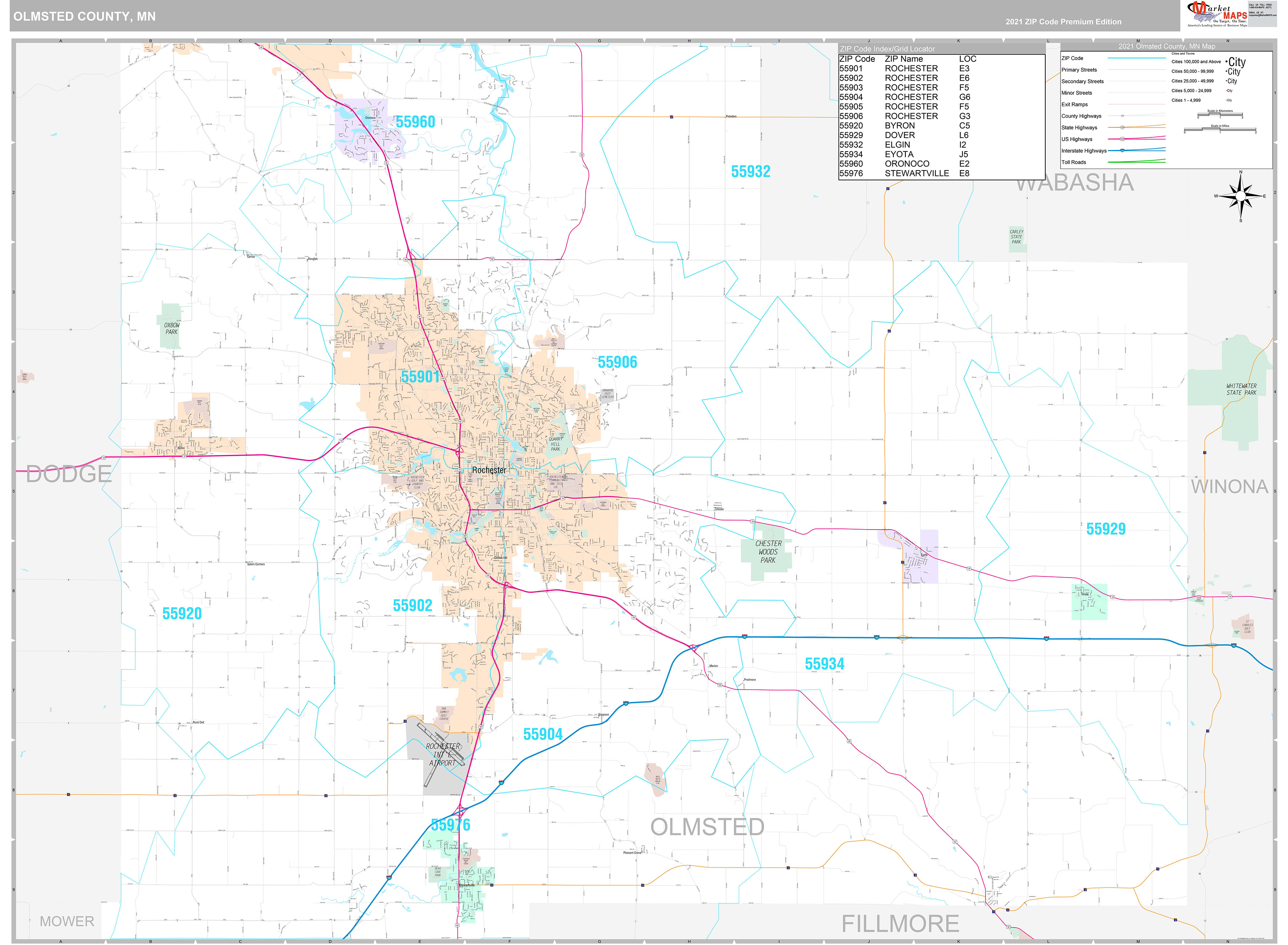This screenshot has width=1288, height=945.
Task: Select the 55902 row in ZIP index table
Action: (941, 79)
